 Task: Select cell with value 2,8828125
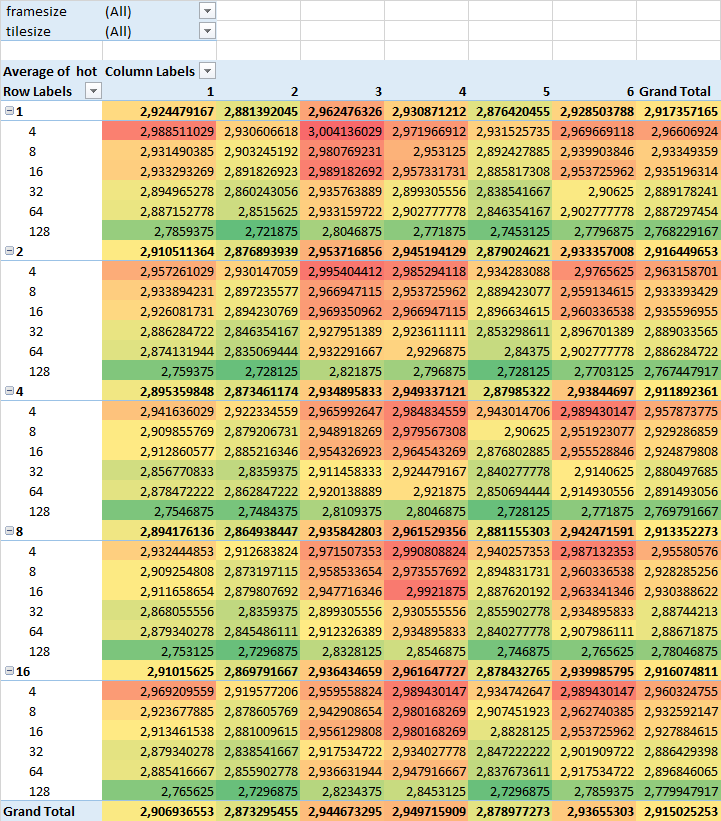pyautogui.click(x=511, y=731)
